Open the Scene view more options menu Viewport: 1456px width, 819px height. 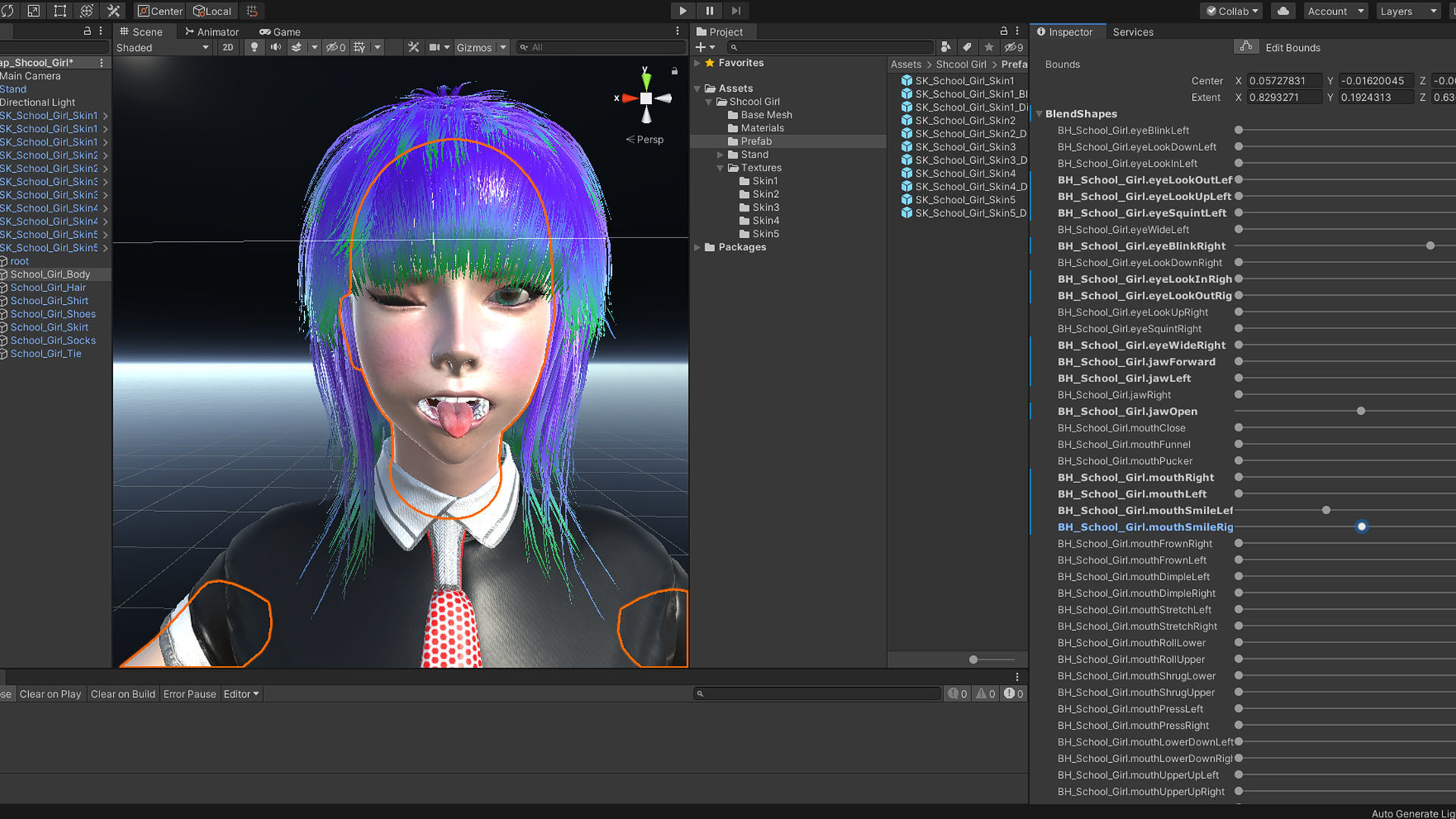pyautogui.click(x=677, y=31)
